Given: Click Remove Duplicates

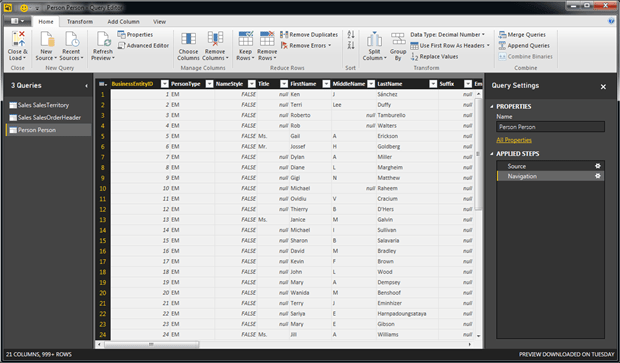Looking at the screenshot, I should (309, 35).
